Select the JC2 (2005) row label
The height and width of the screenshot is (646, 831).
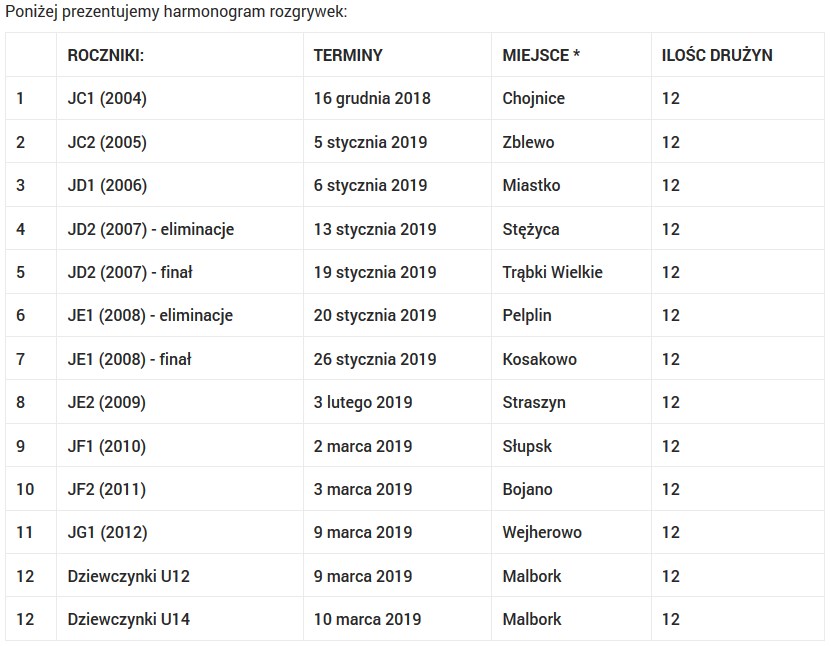pos(107,142)
